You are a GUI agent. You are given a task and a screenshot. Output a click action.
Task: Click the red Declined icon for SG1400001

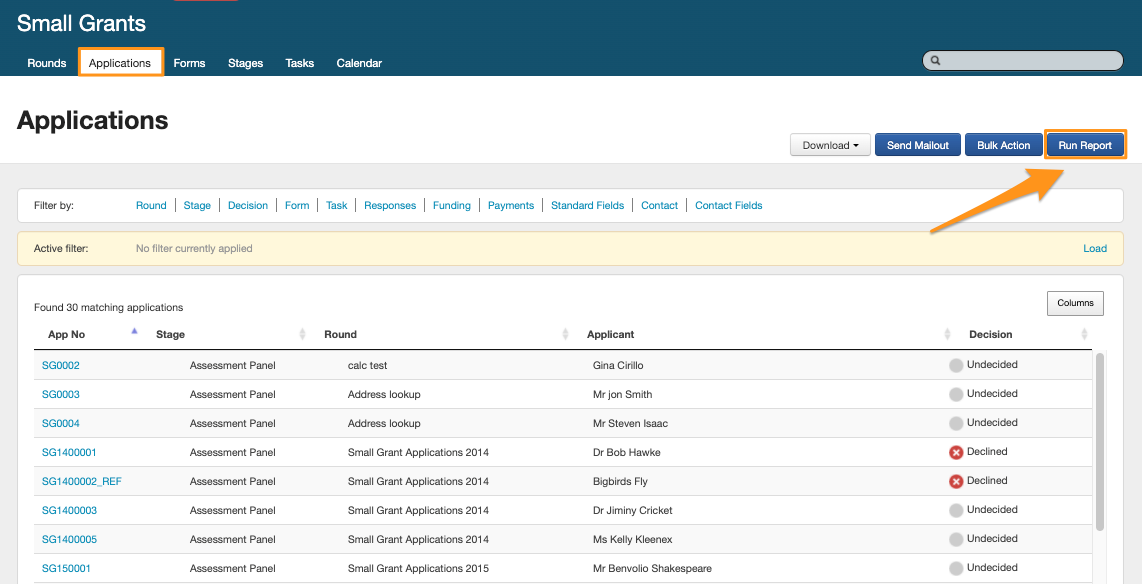pos(956,452)
